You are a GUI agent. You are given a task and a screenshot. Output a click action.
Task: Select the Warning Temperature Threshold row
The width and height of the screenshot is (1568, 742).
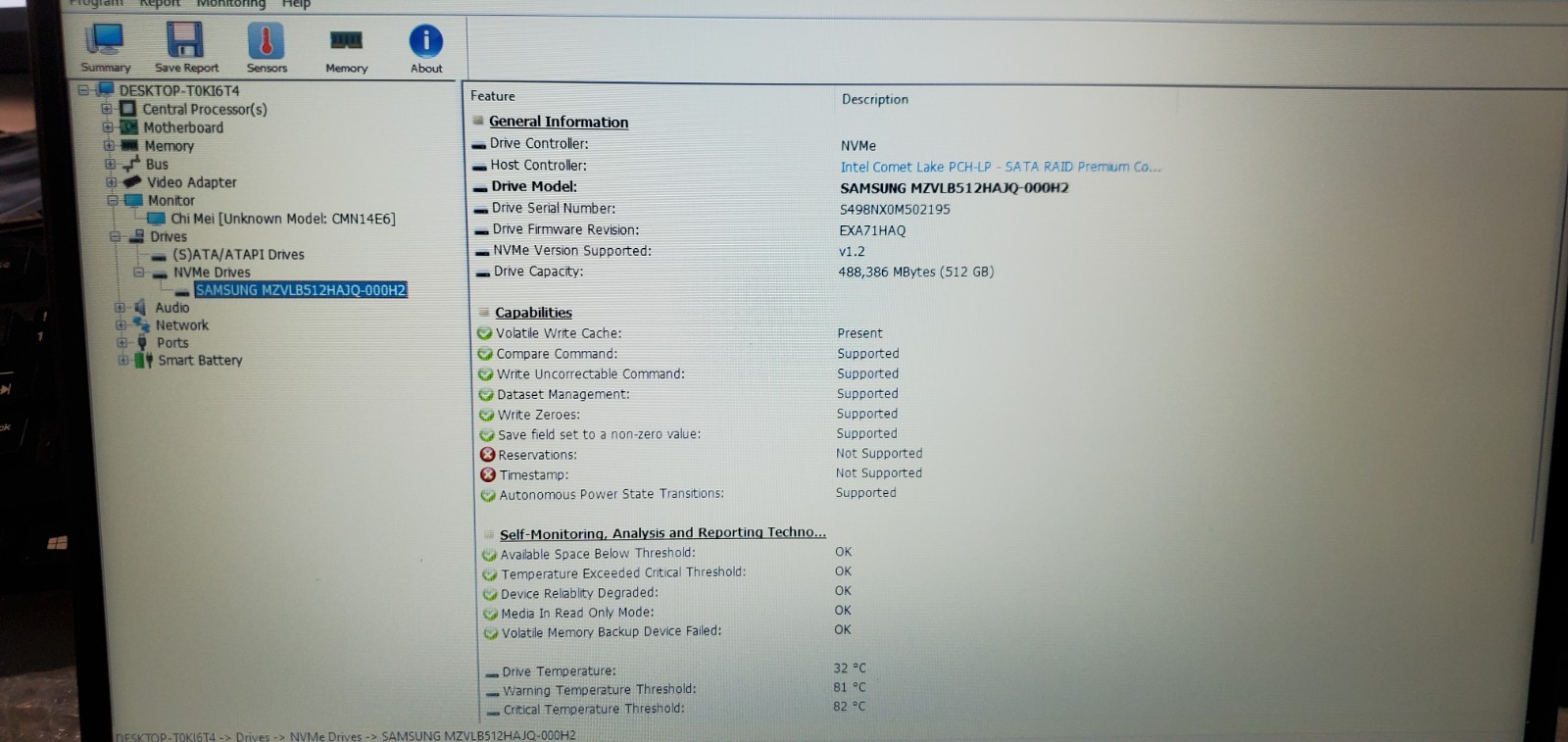click(x=676, y=689)
